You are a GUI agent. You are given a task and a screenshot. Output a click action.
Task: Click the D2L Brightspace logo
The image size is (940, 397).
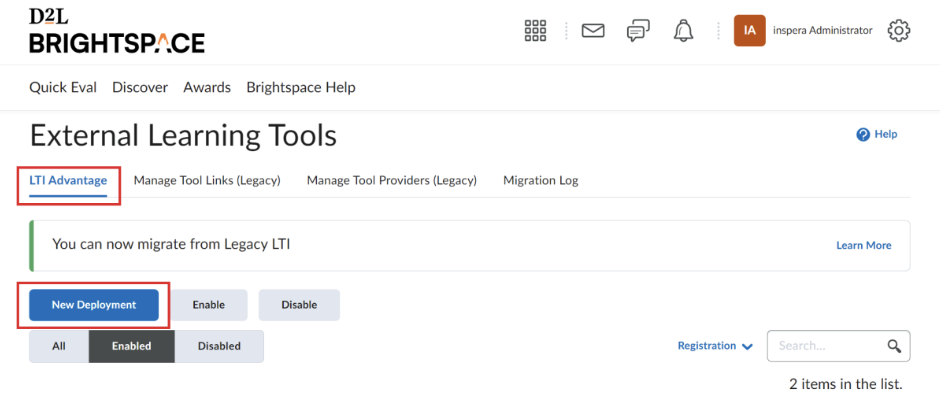(117, 32)
